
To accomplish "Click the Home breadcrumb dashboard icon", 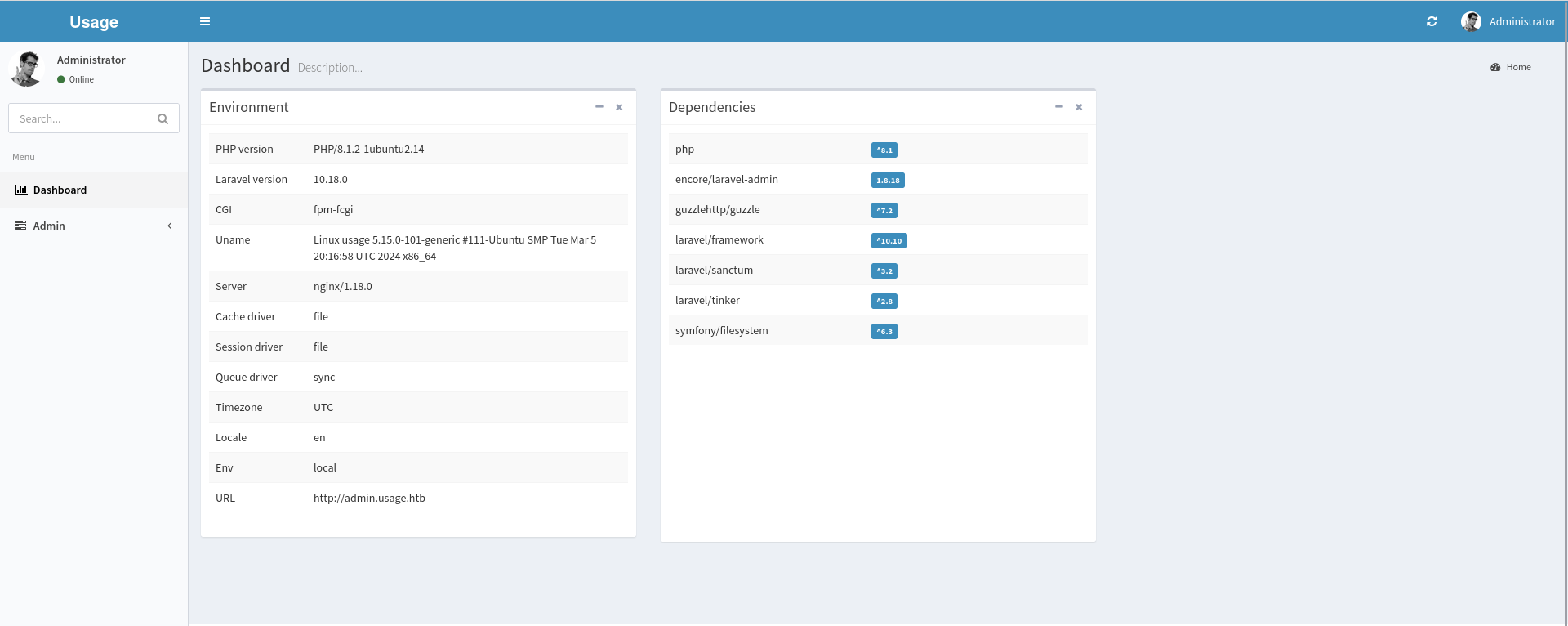I will pos(1495,67).
